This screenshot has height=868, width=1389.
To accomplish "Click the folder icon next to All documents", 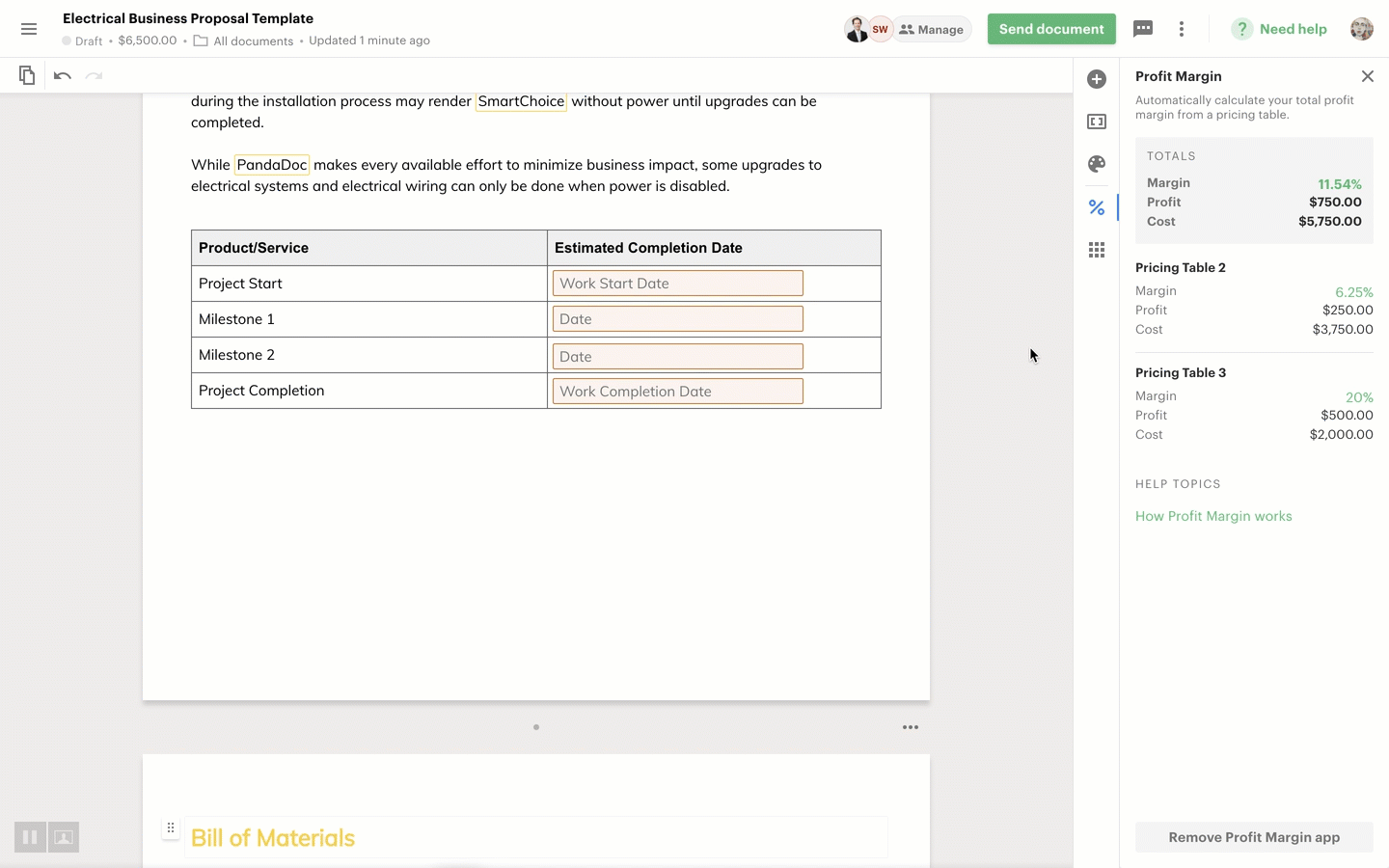I will (x=201, y=41).
